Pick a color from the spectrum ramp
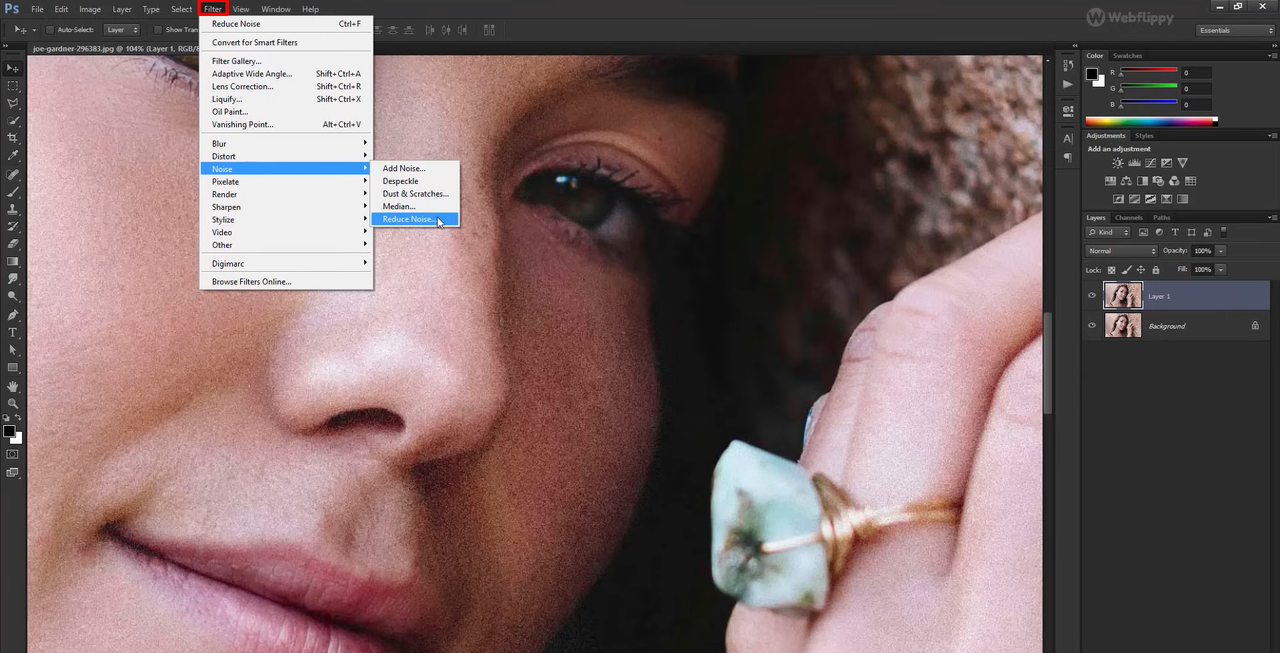Viewport: 1280px width, 653px height. (x=1150, y=121)
